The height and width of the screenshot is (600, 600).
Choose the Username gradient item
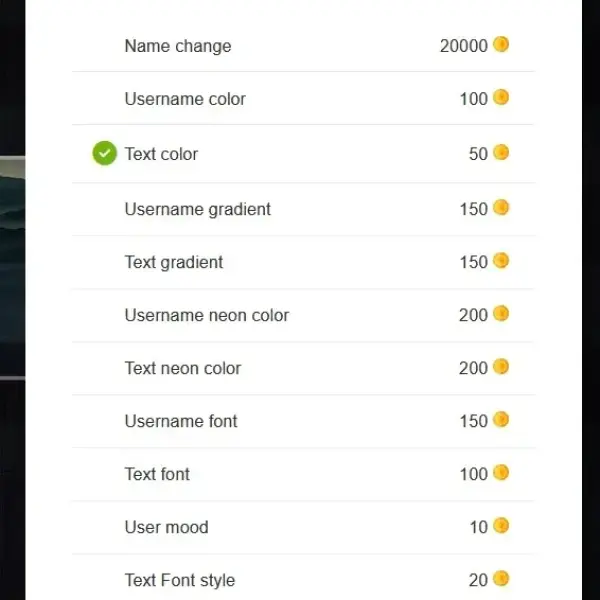303,209
